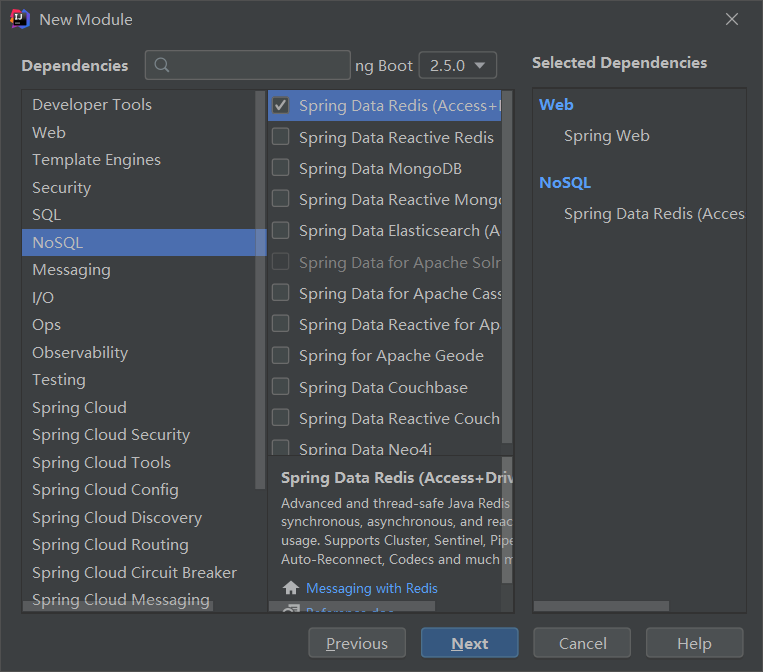The image size is (763, 672).
Task: Cancel the New Module wizard
Action: point(582,643)
